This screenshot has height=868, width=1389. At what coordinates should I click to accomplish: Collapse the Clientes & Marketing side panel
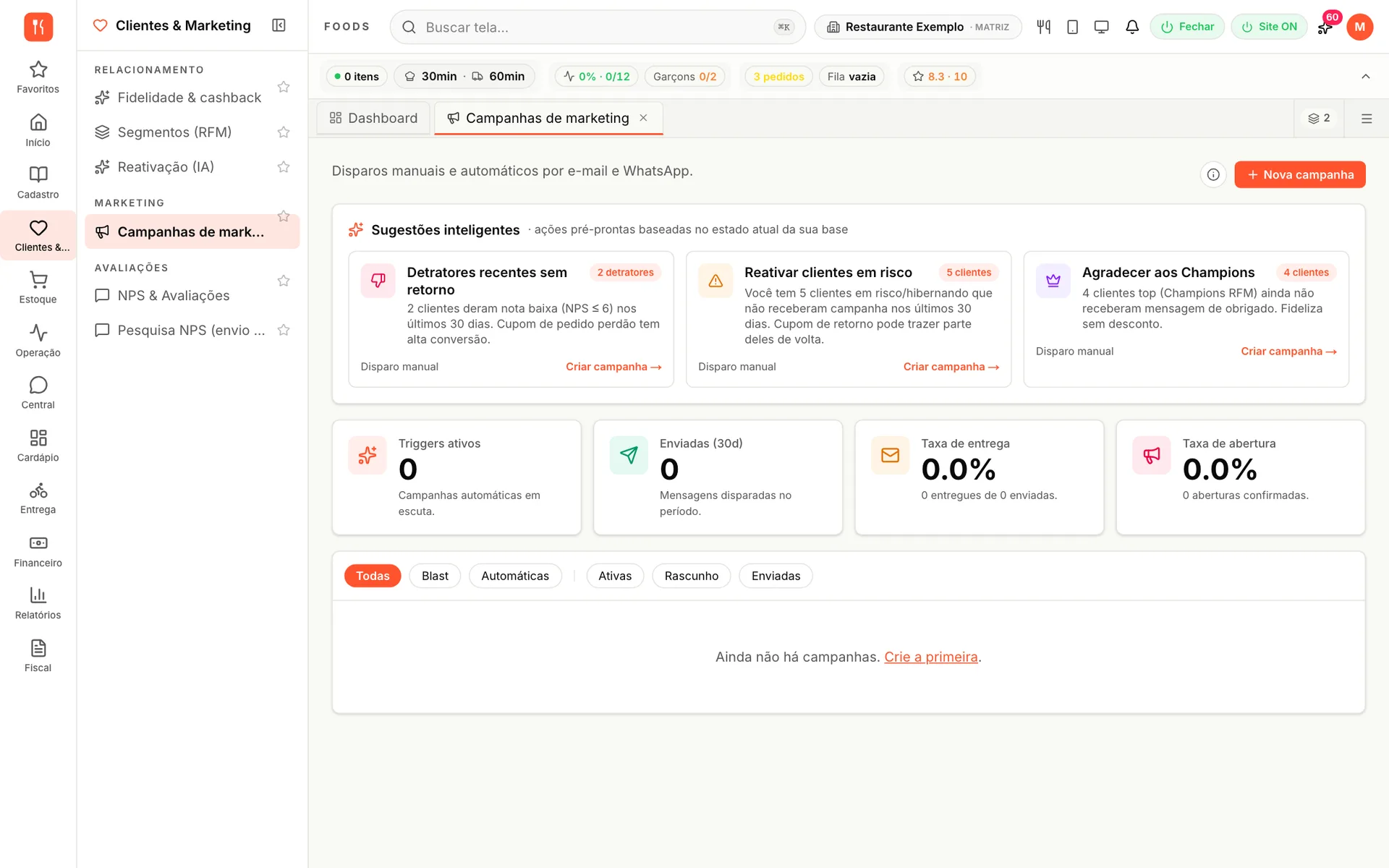coord(279,25)
